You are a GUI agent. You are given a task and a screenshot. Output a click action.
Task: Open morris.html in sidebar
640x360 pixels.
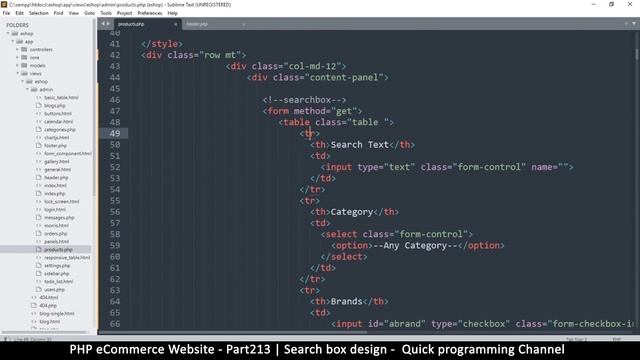(x=56, y=226)
